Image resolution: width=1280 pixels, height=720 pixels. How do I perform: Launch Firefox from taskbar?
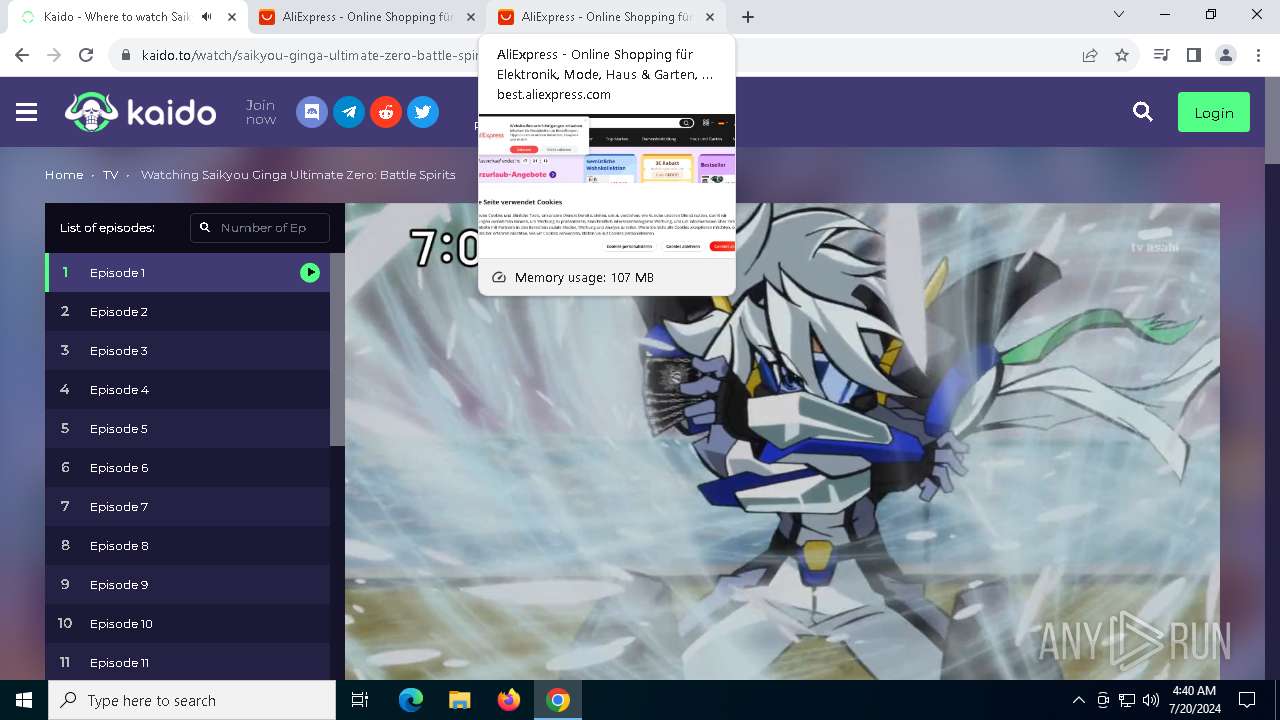[x=508, y=700]
